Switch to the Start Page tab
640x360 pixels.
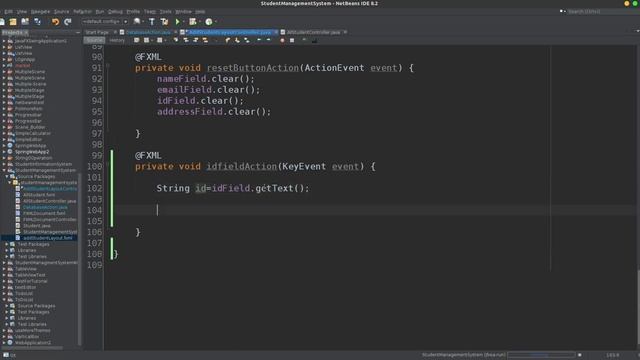97,32
